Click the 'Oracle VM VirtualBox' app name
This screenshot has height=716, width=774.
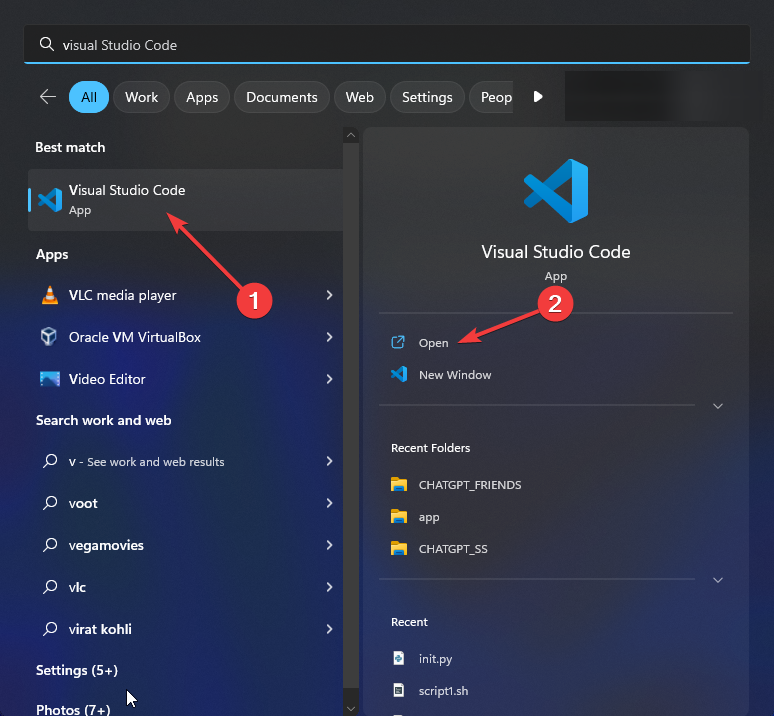click(135, 337)
